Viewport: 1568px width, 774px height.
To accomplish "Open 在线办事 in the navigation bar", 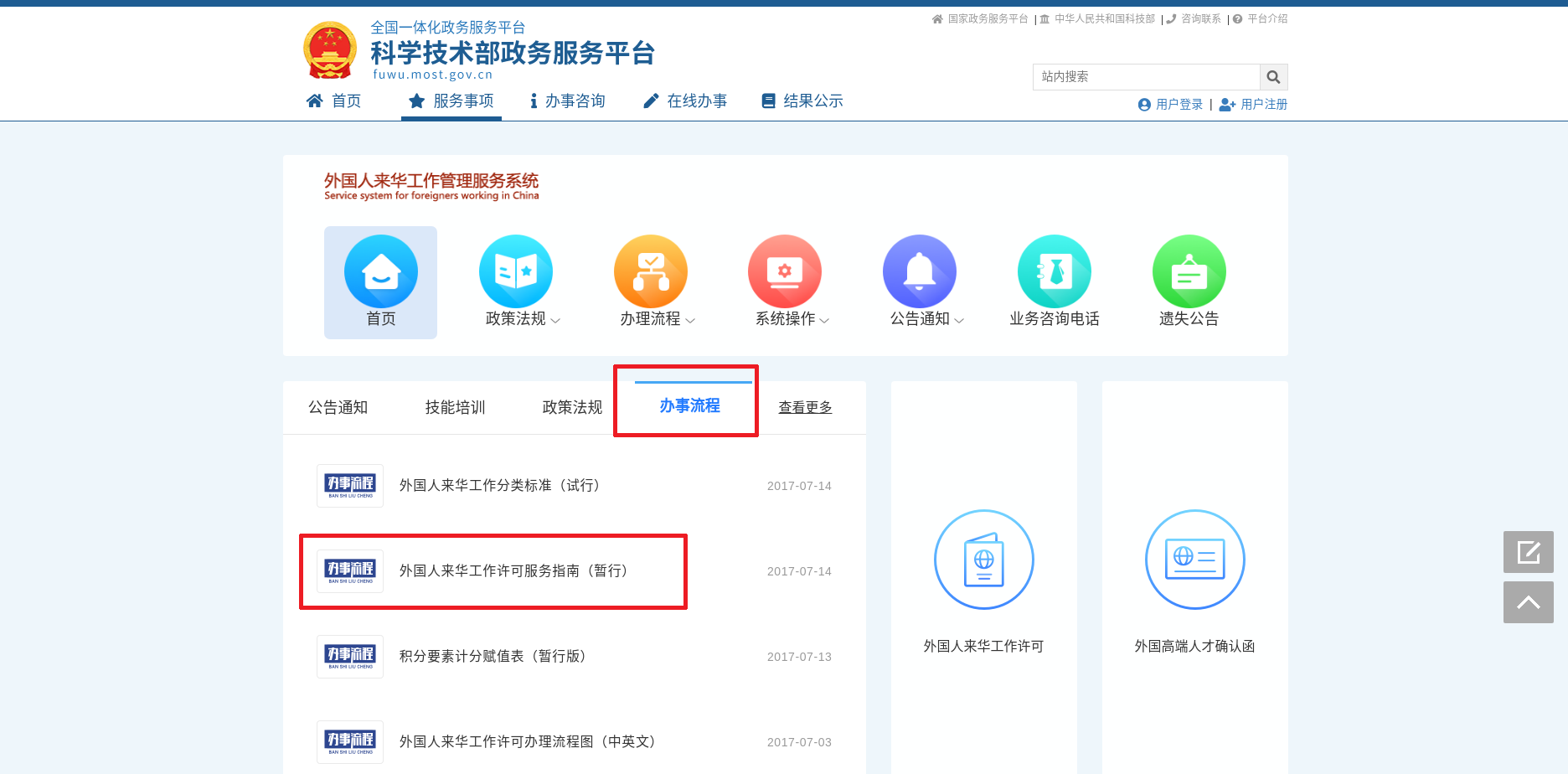I will pos(685,101).
